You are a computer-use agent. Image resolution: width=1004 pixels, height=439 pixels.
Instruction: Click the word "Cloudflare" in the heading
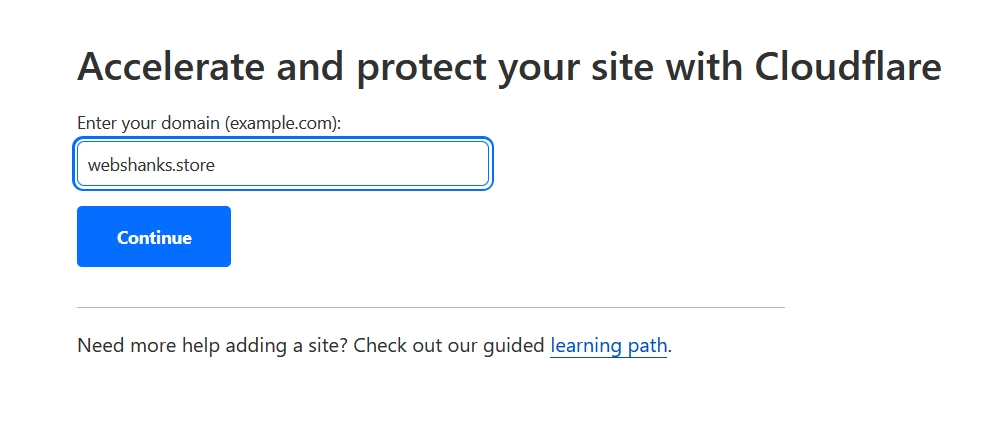click(848, 68)
